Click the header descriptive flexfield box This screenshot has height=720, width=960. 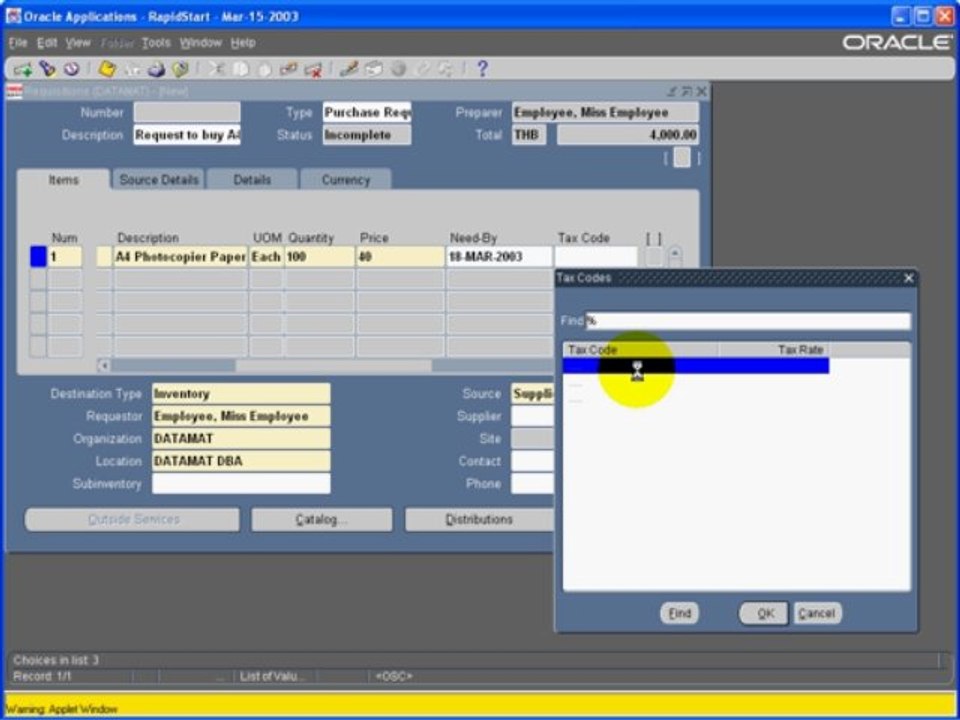point(681,158)
